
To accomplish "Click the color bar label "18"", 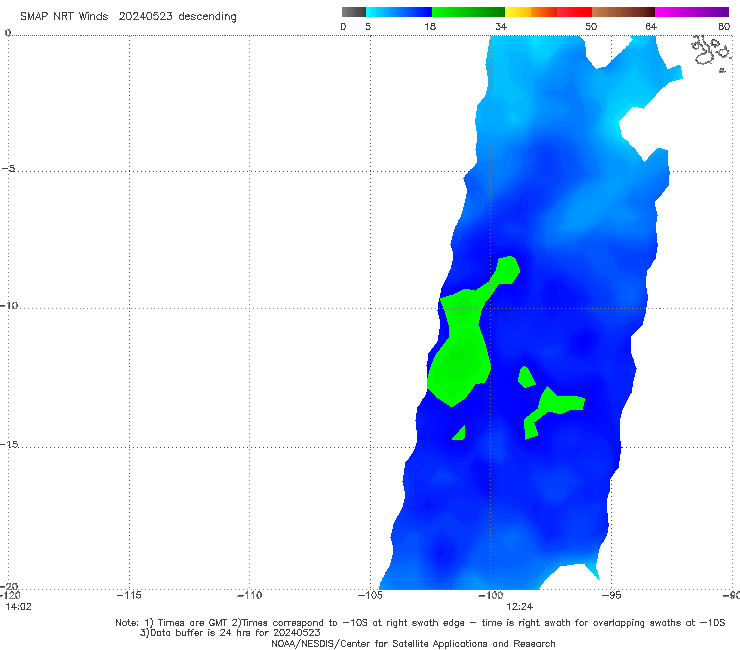I will point(430,26).
